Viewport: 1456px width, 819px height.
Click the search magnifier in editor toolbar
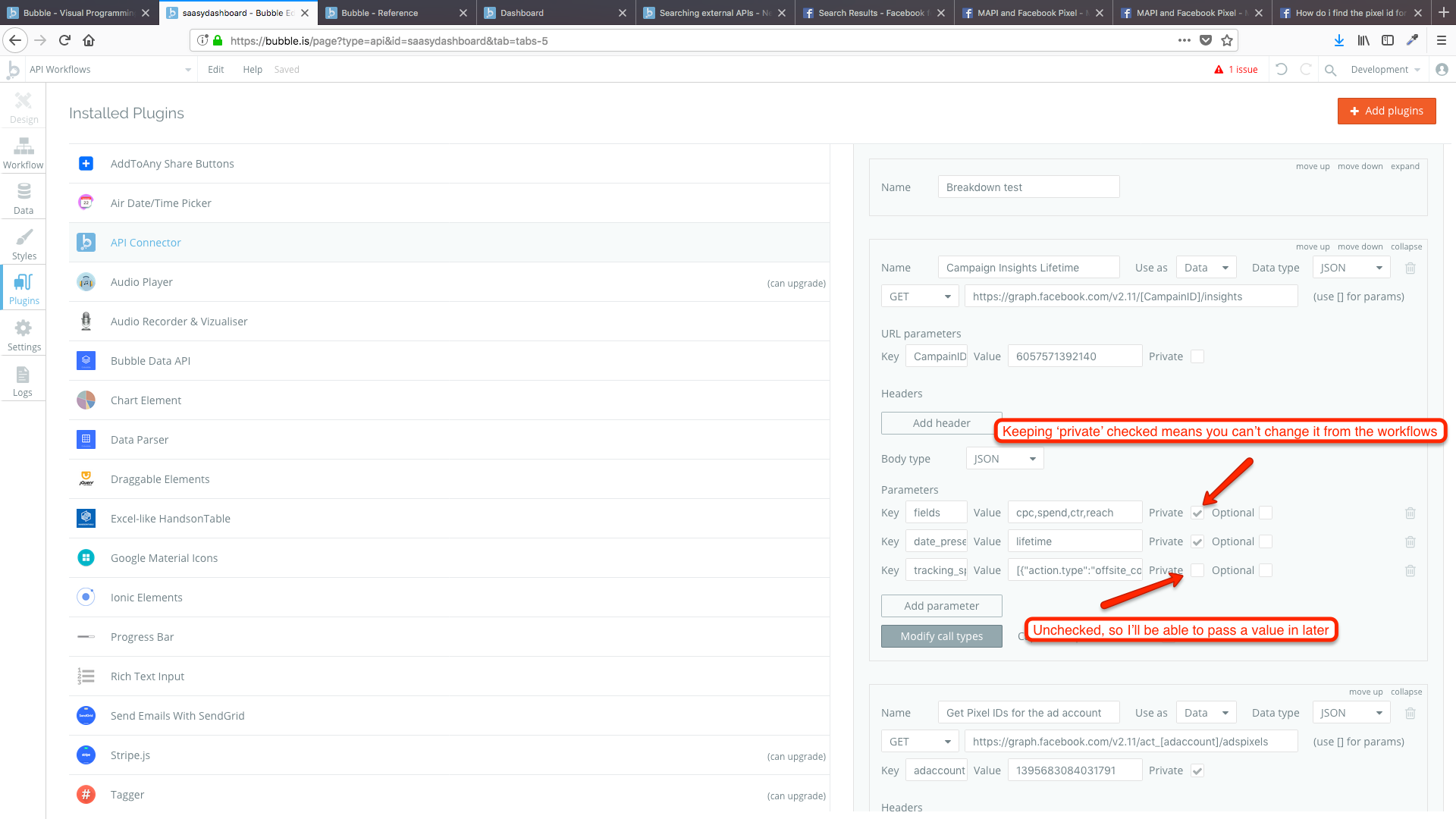[x=1330, y=70]
